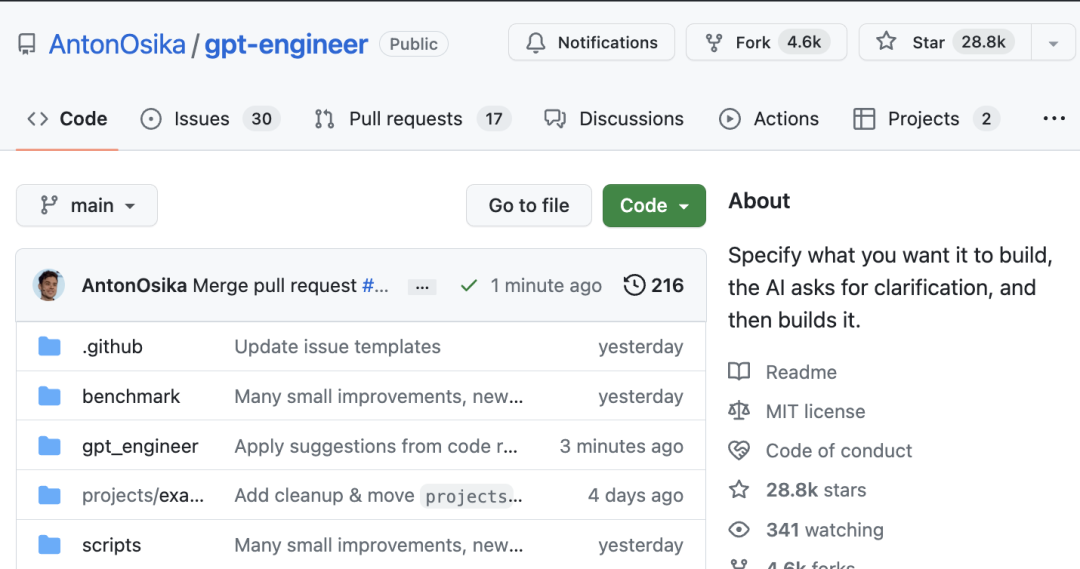Open the Merge pull request commit message
The image size is (1080, 569).
coord(274,285)
